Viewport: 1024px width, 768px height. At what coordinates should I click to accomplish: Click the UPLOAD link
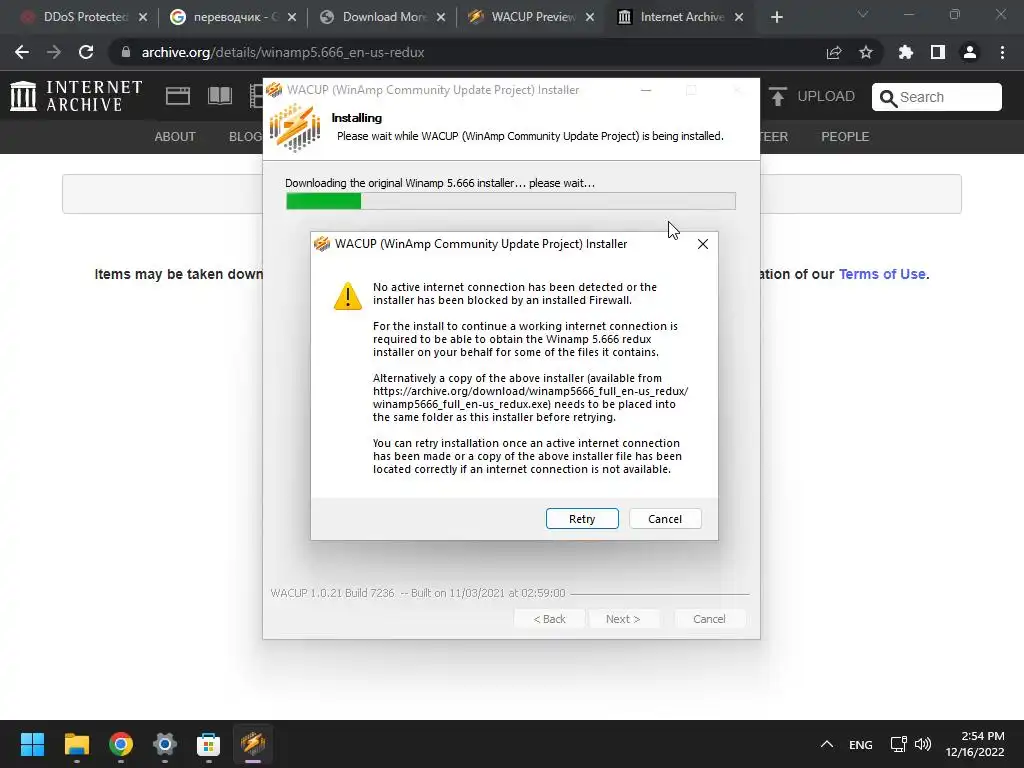(x=825, y=96)
